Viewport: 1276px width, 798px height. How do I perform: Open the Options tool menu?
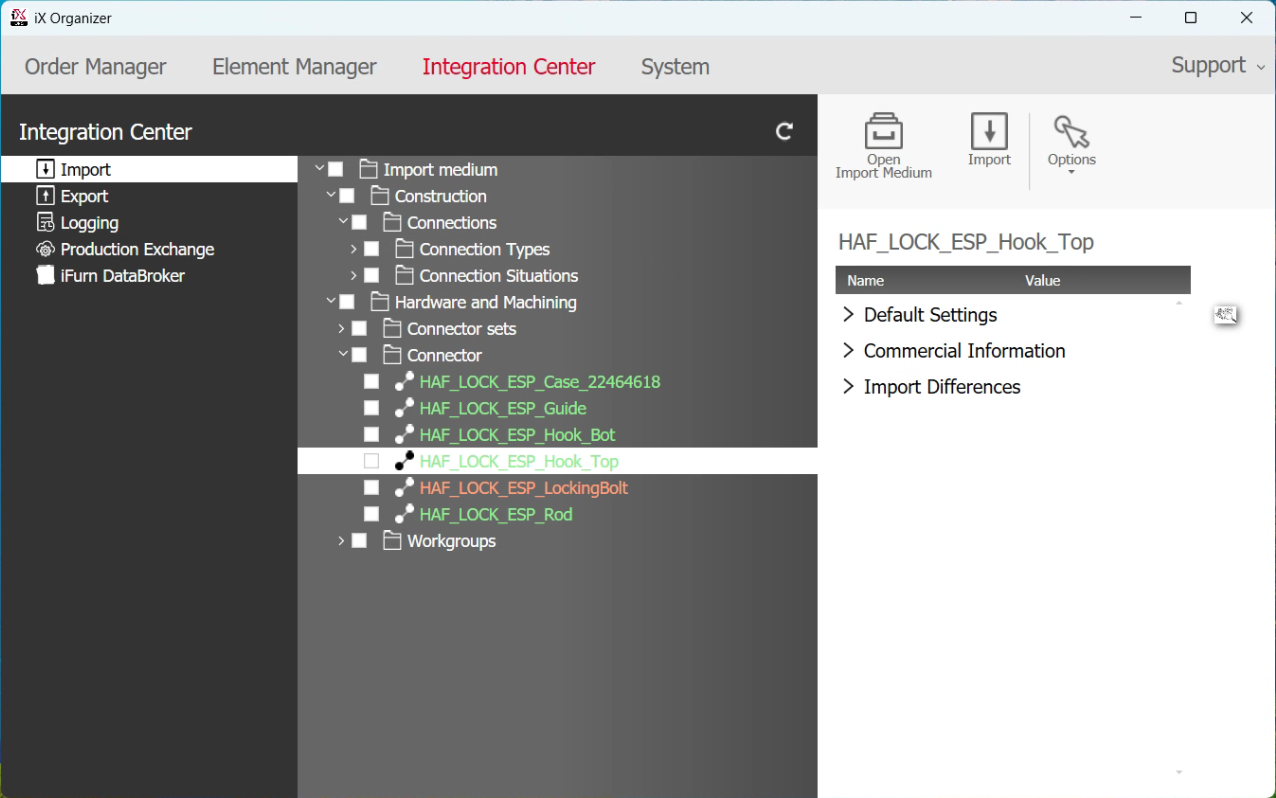coord(1071,145)
